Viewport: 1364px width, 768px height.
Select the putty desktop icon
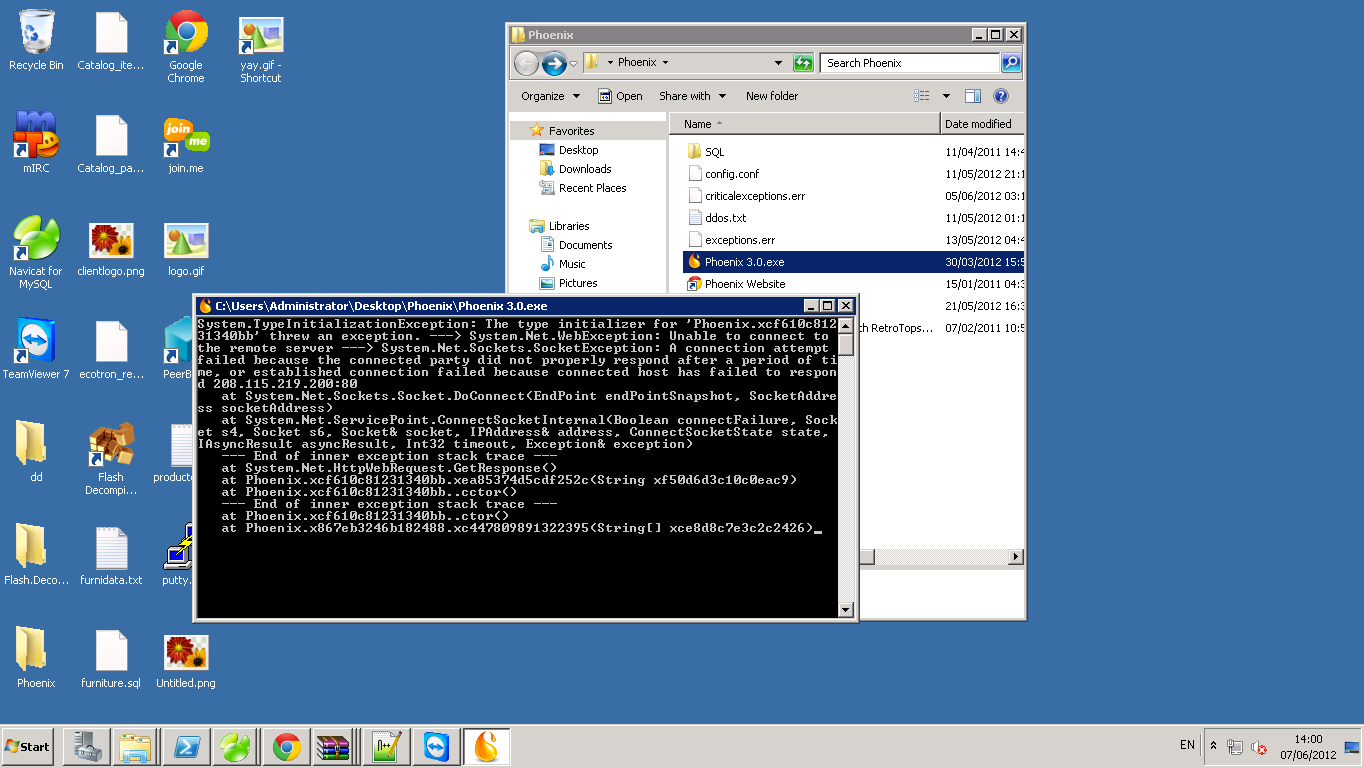pos(179,555)
